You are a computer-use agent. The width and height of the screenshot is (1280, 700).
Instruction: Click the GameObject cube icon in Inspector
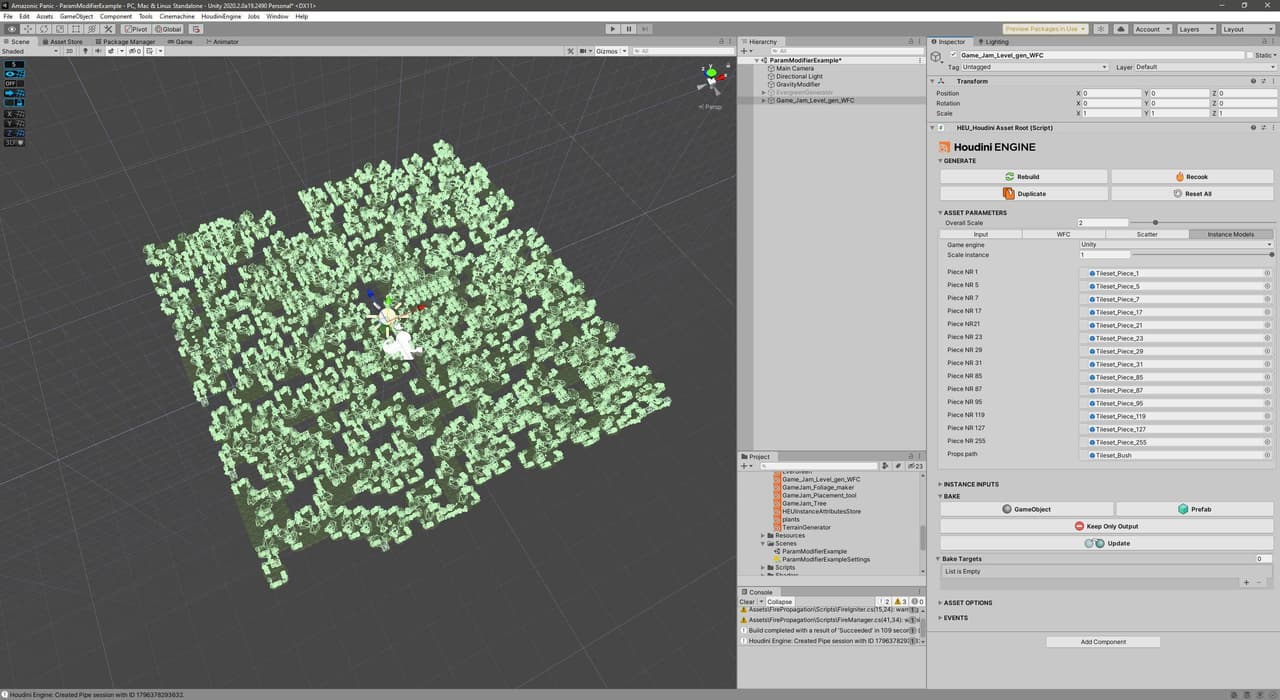(x=937, y=59)
